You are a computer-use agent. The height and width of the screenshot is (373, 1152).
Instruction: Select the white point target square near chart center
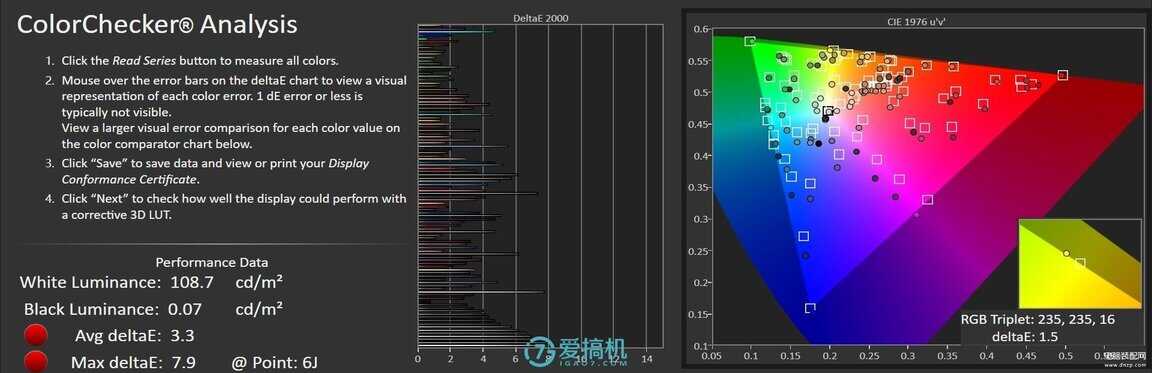pyautogui.click(x=829, y=112)
